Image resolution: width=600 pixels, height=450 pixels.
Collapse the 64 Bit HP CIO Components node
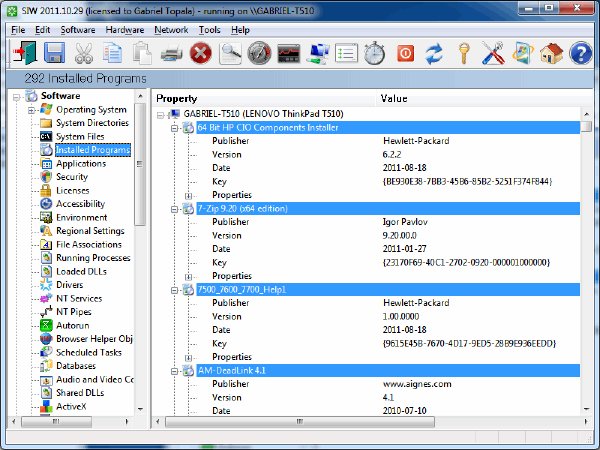pos(174,128)
